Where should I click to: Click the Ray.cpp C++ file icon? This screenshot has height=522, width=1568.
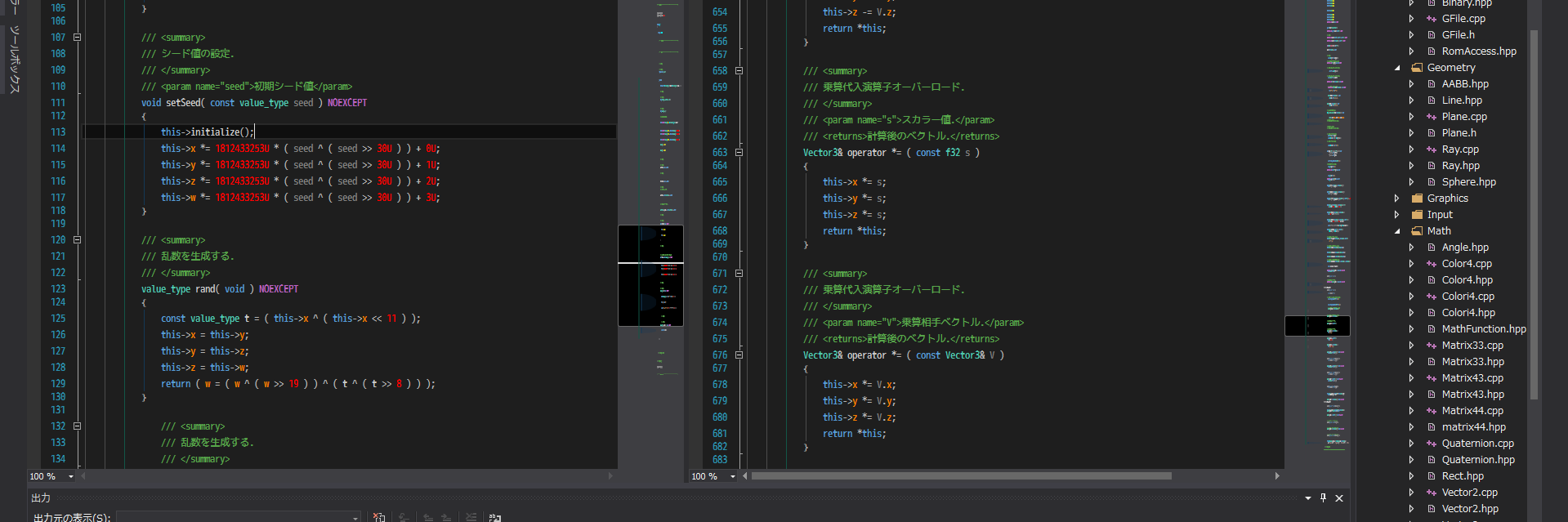(1432, 149)
